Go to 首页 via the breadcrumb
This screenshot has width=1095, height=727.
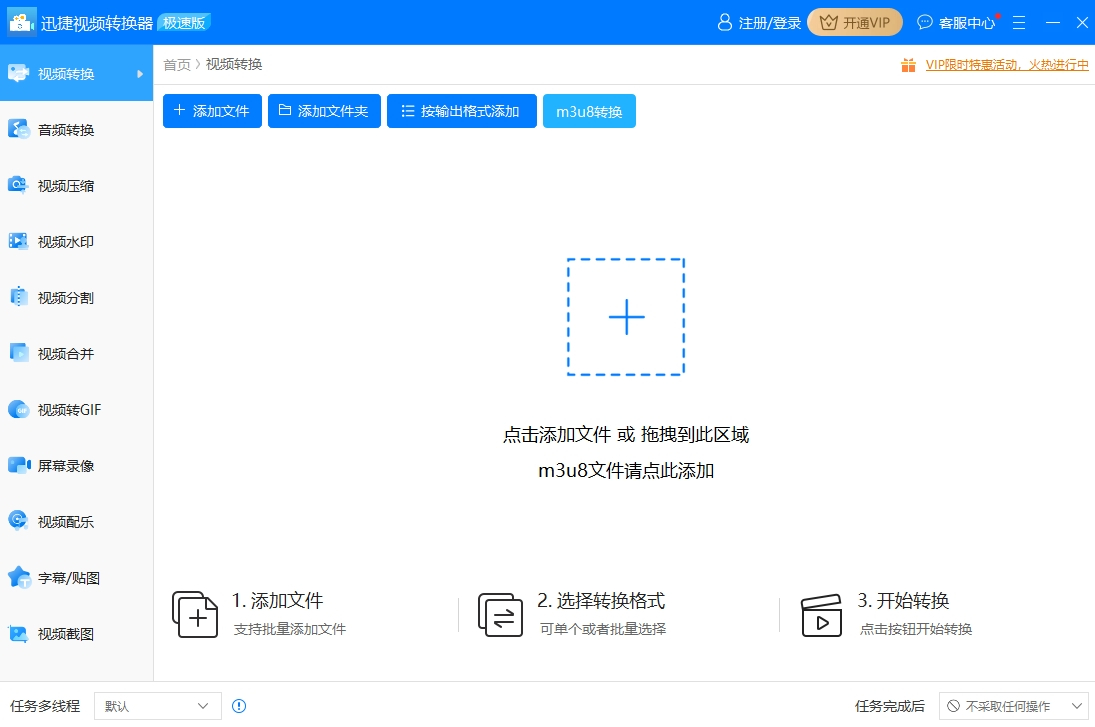176,64
